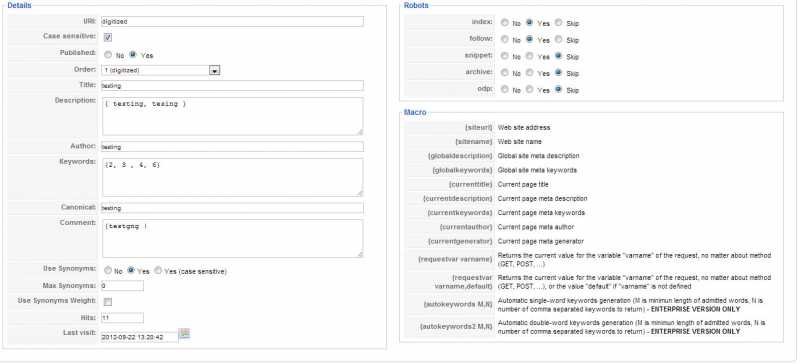Click the Comment textarea resize handle

click(360, 254)
